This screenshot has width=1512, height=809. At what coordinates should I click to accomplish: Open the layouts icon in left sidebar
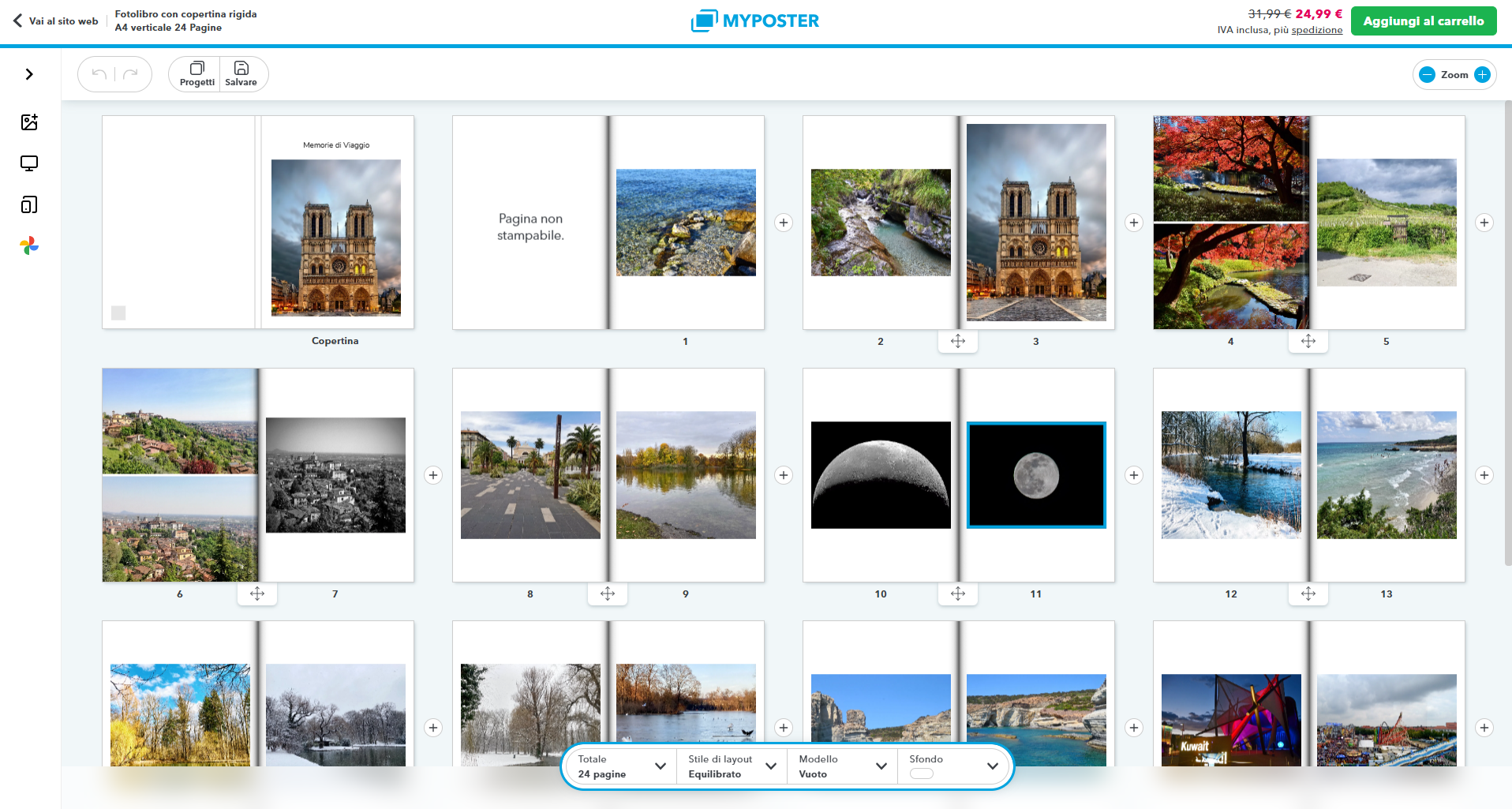tap(29, 205)
